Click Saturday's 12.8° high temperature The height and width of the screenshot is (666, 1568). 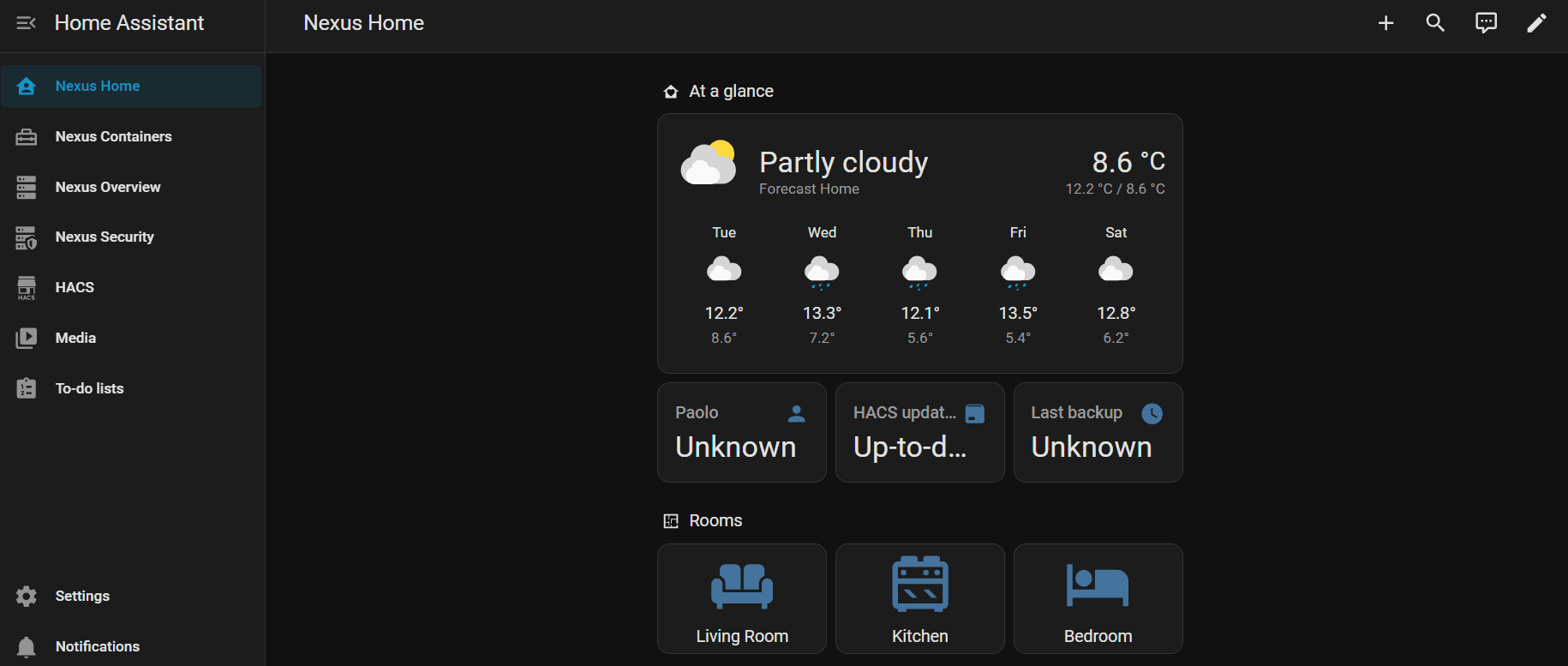pyautogui.click(x=1116, y=313)
